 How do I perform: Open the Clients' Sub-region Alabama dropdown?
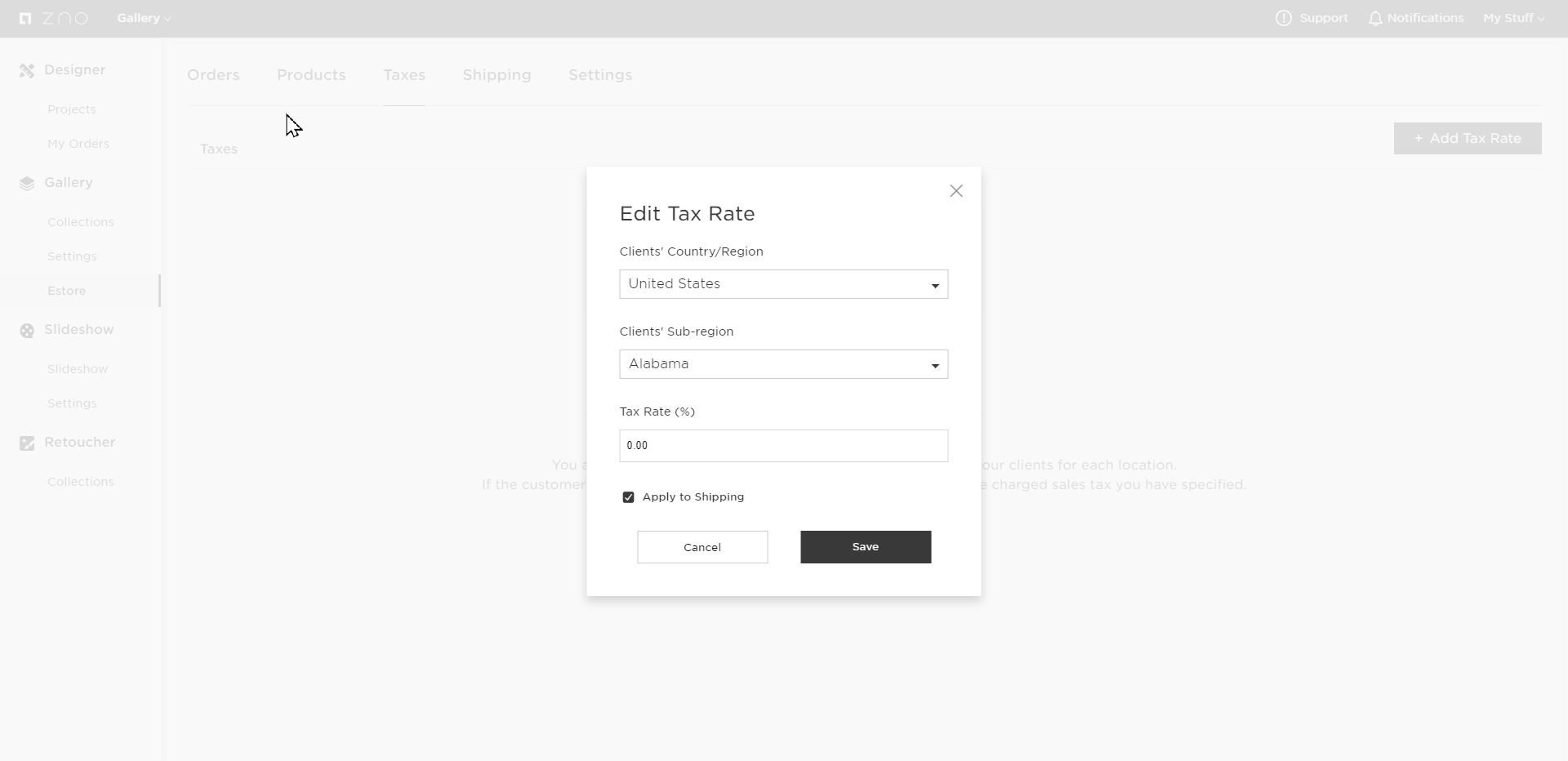[x=784, y=364]
